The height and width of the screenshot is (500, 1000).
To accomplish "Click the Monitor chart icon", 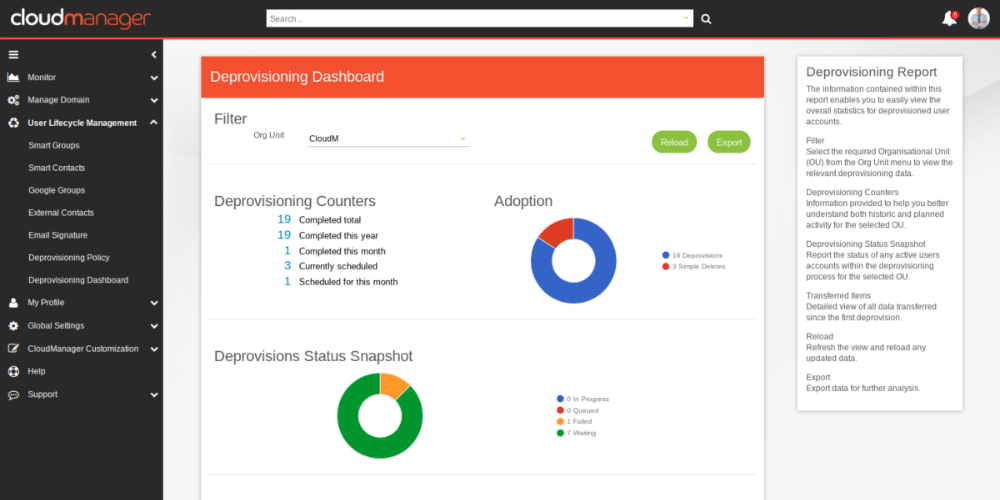I will (x=13, y=77).
